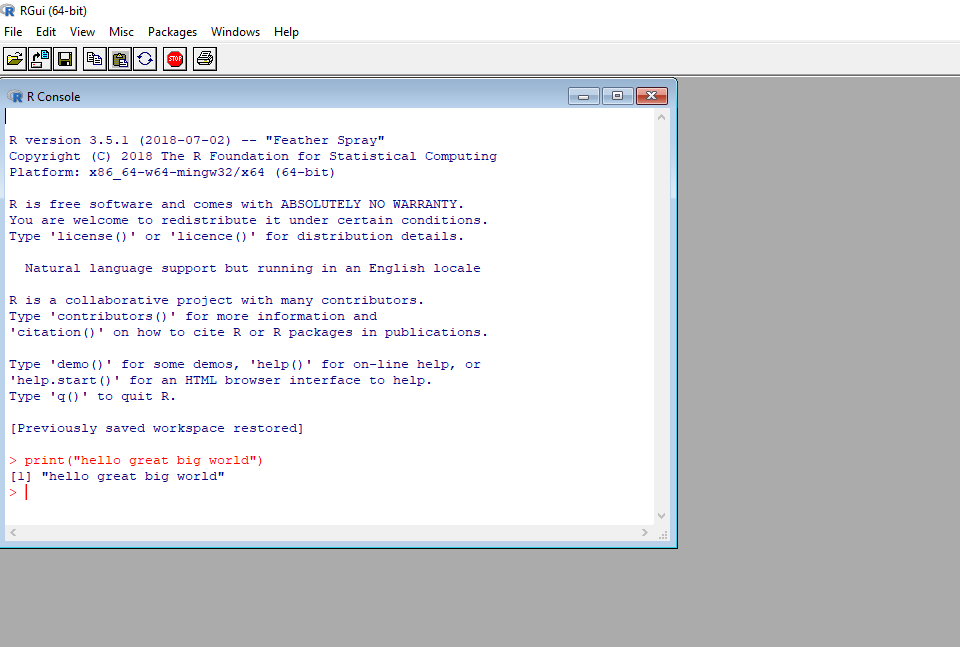Click "[Previously saved workspace restored]" text
The width and height of the screenshot is (960, 647).
click(157, 428)
